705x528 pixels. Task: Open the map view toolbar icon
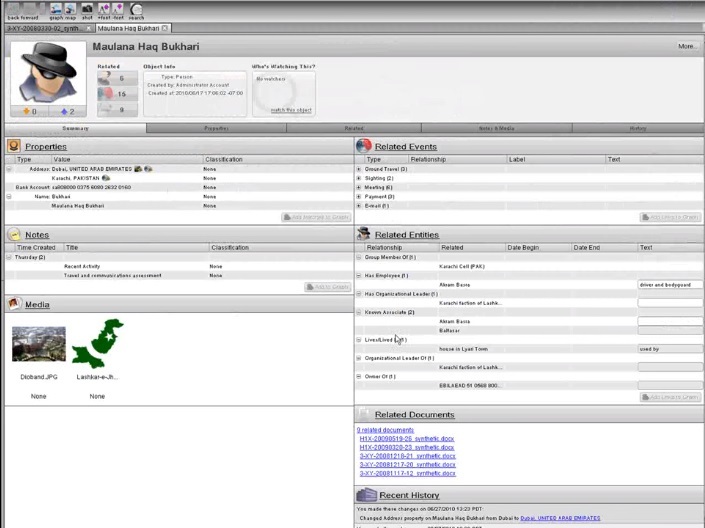coord(70,9)
